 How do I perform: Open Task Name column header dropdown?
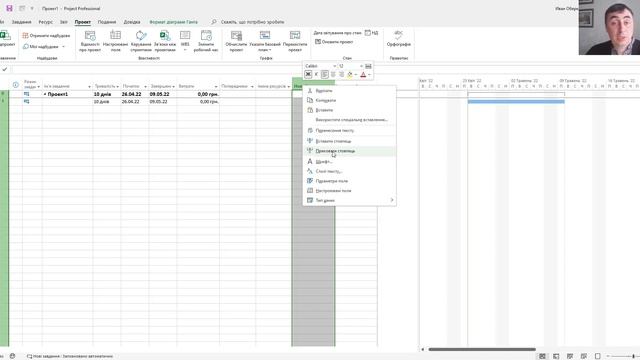89,87
